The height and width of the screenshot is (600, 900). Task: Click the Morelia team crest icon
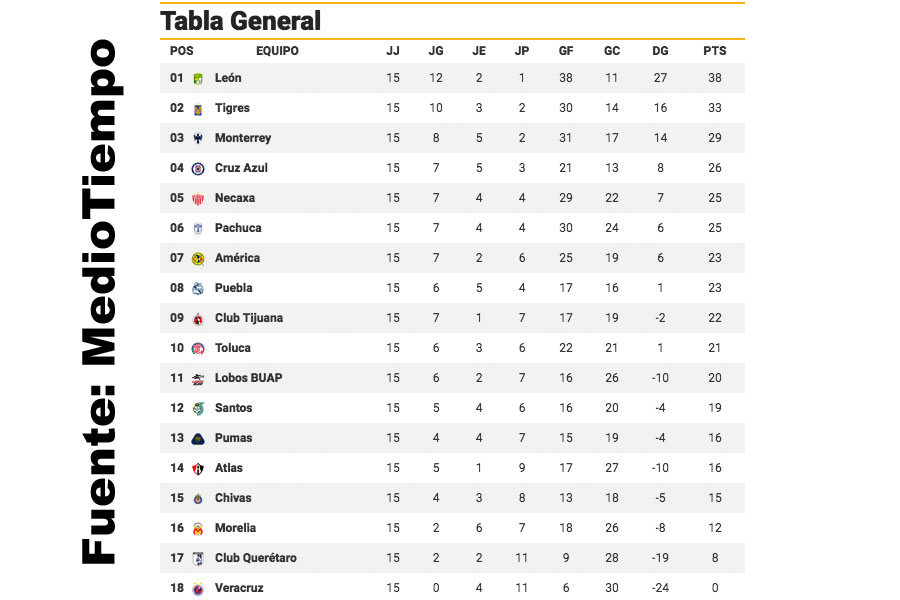click(x=198, y=528)
